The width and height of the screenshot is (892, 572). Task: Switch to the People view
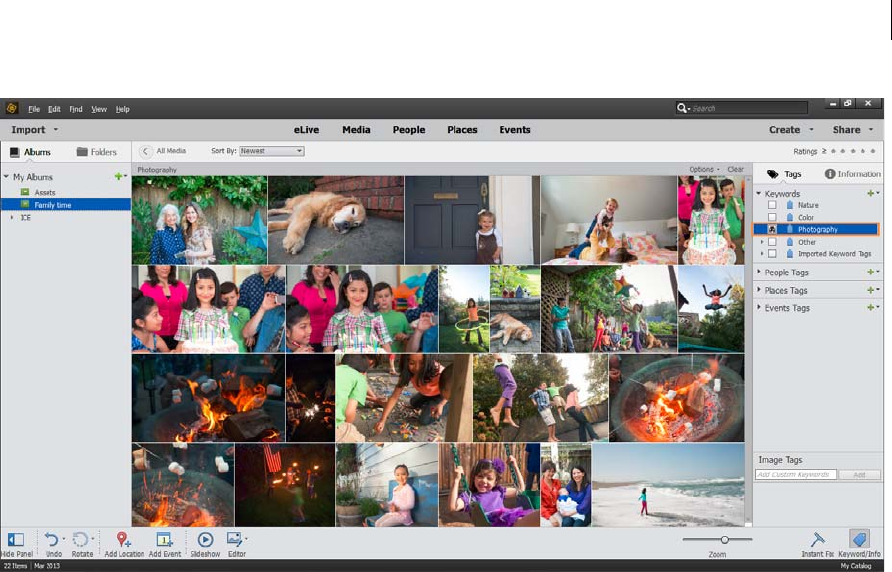[408, 130]
